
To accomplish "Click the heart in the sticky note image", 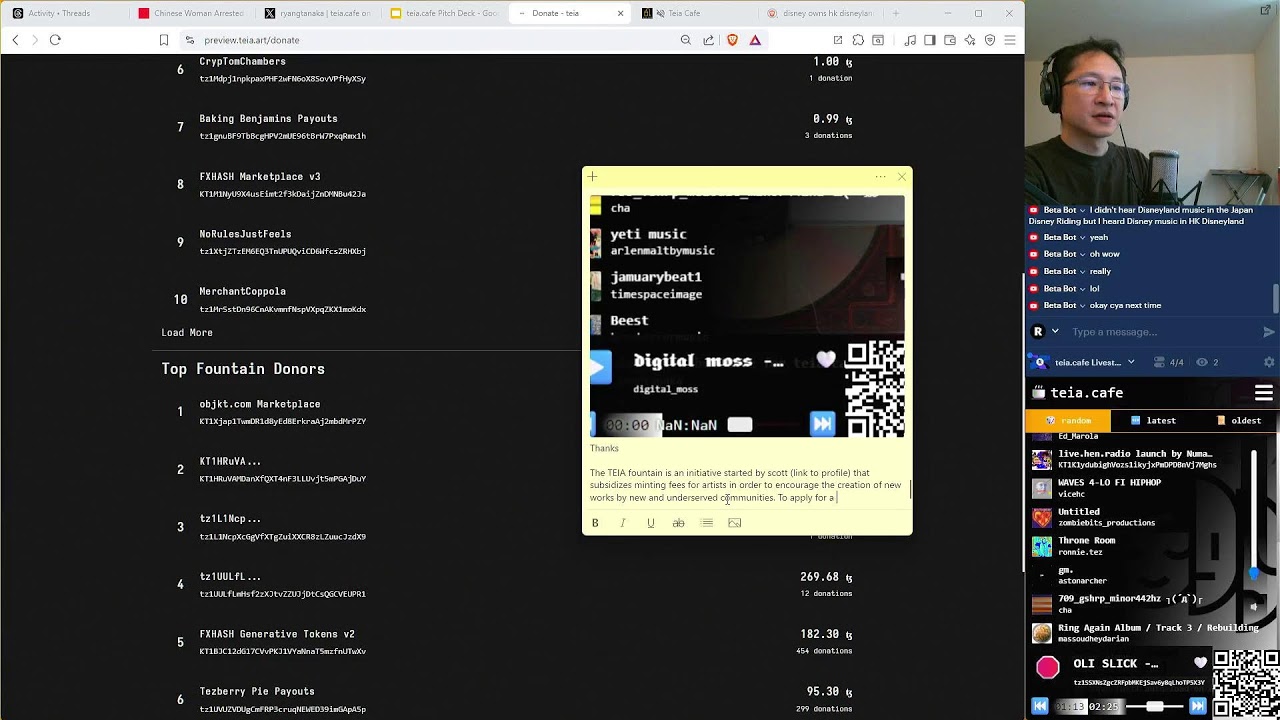I will pyautogui.click(x=826, y=360).
